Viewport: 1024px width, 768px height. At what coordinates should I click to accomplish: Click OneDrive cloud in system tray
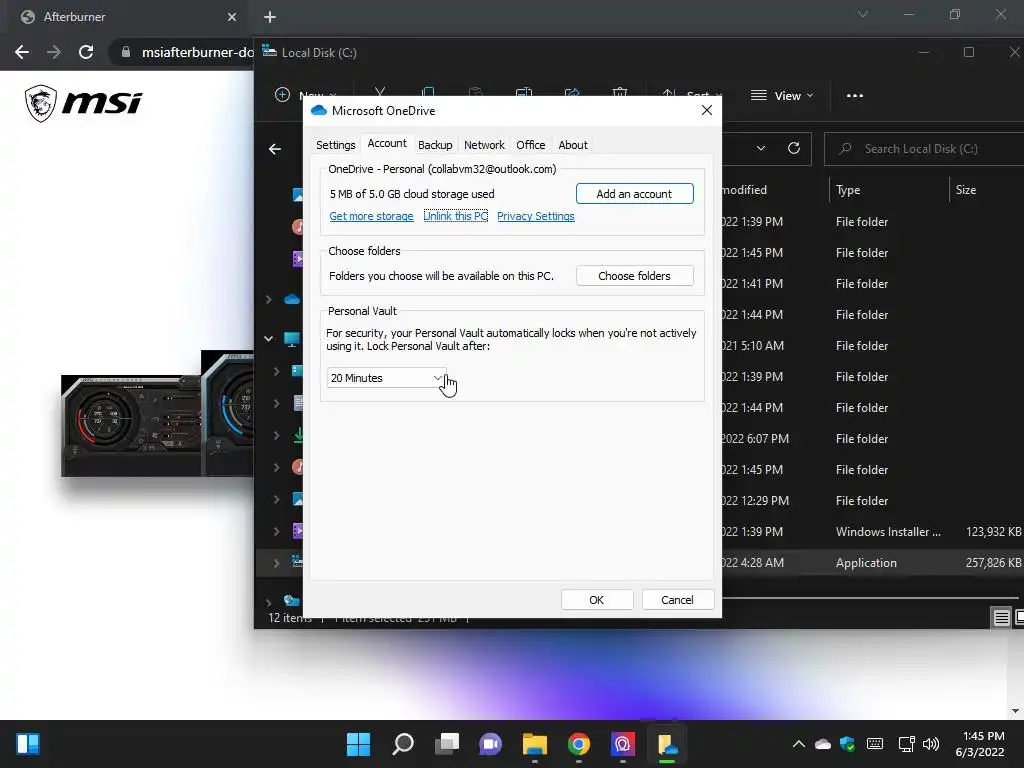(x=823, y=744)
